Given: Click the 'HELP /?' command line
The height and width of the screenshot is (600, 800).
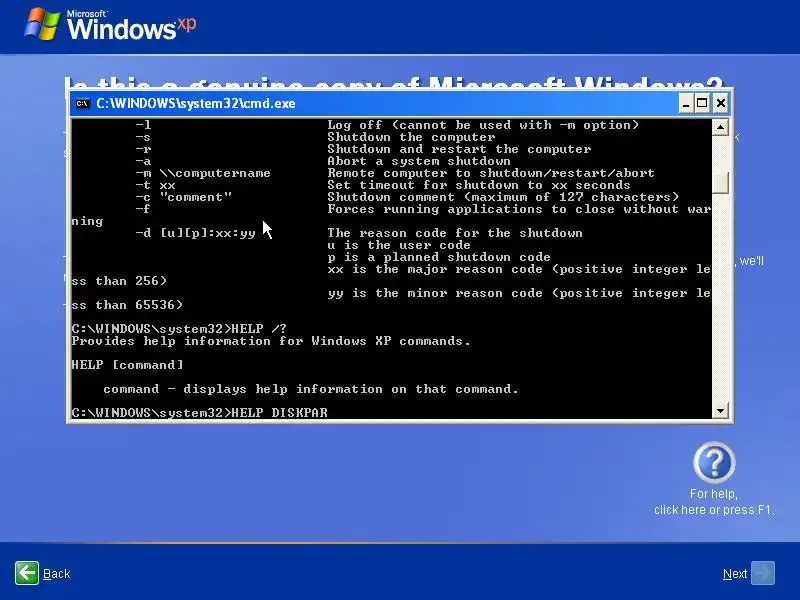Looking at the screenshot, I should tap(179, 329).
